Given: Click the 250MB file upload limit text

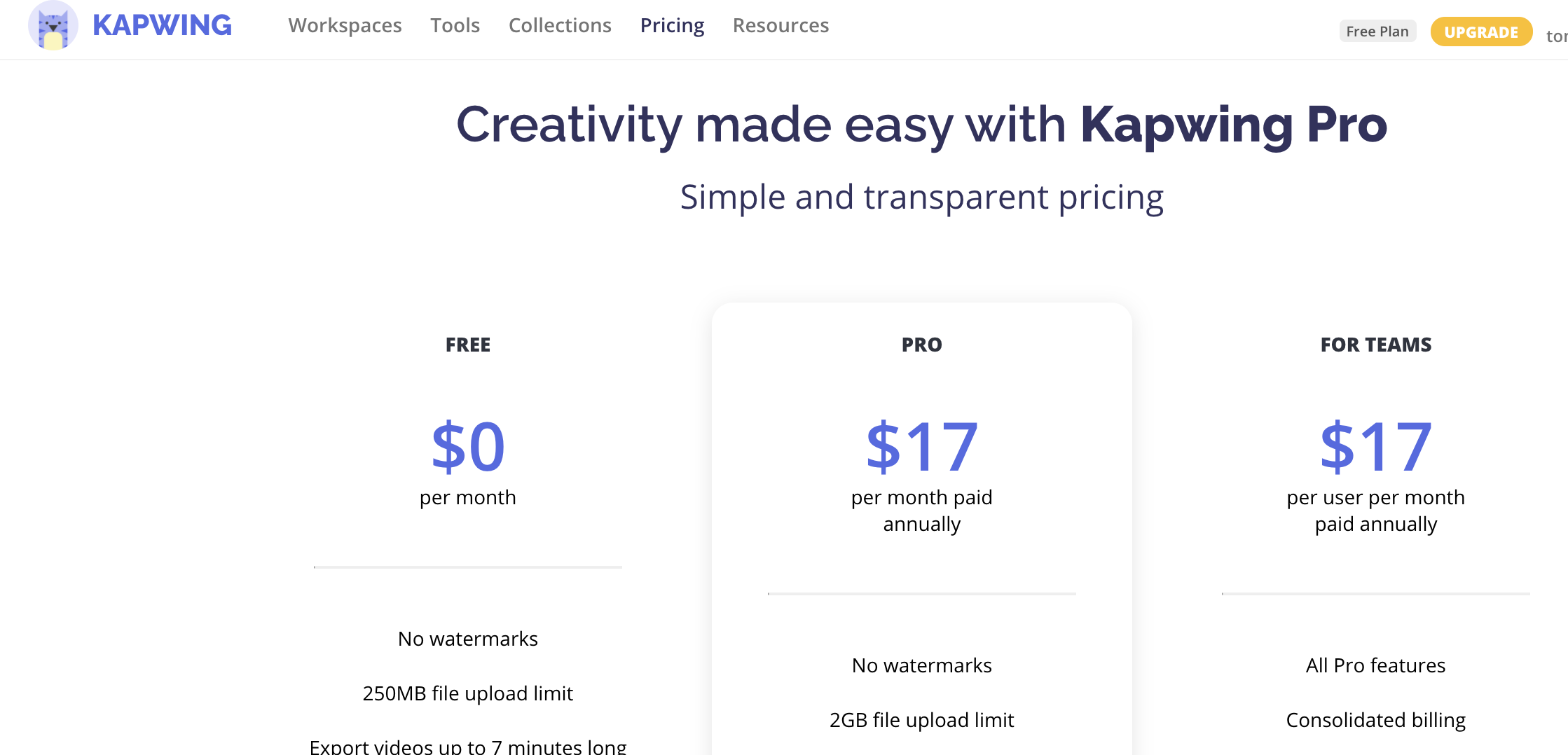Looking at the screenshot, I should pyautogui.click(x=468, y=693).
